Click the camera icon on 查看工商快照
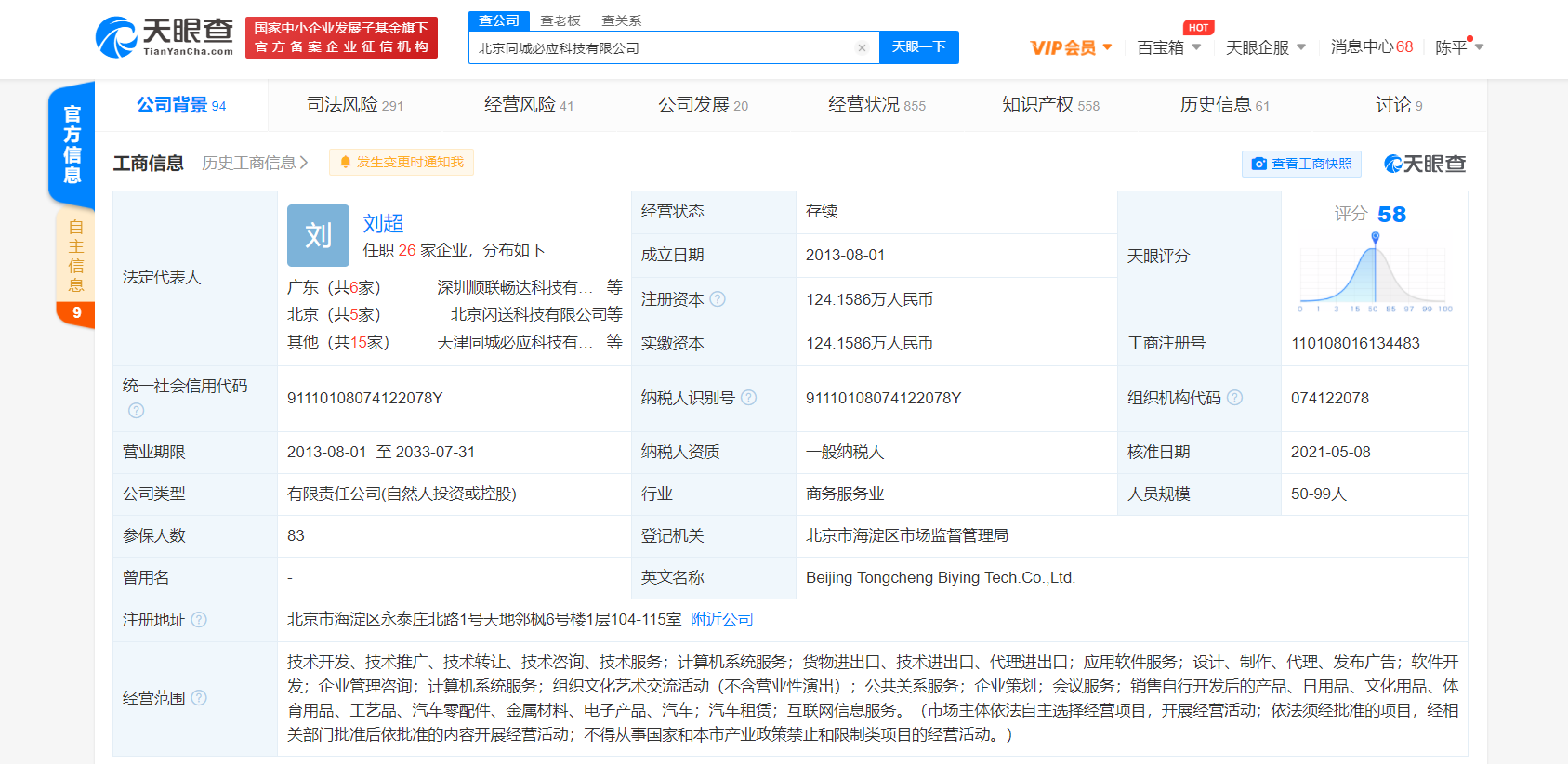This screenshot has height=764, width=1568. [x=1258, y=164]
